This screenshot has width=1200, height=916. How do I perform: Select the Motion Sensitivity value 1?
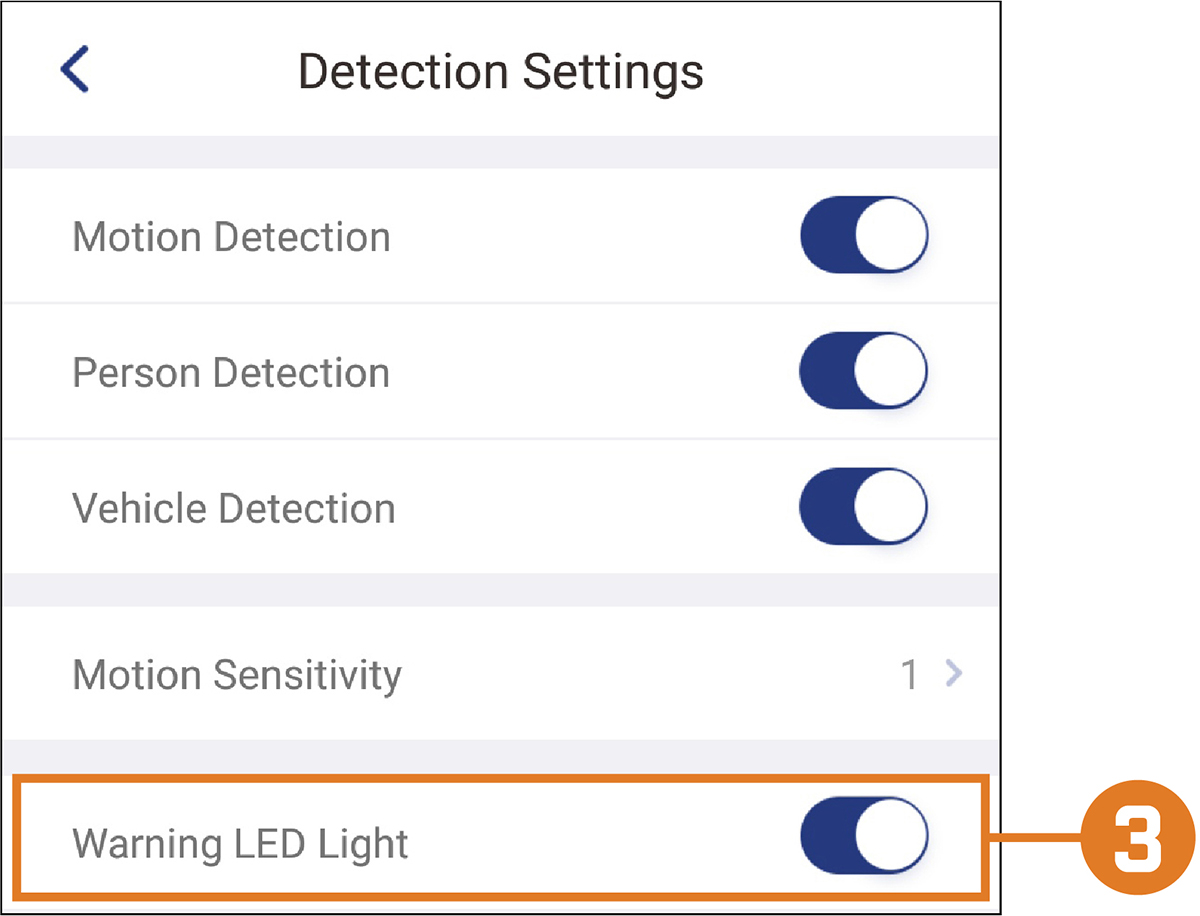(910, 676)
